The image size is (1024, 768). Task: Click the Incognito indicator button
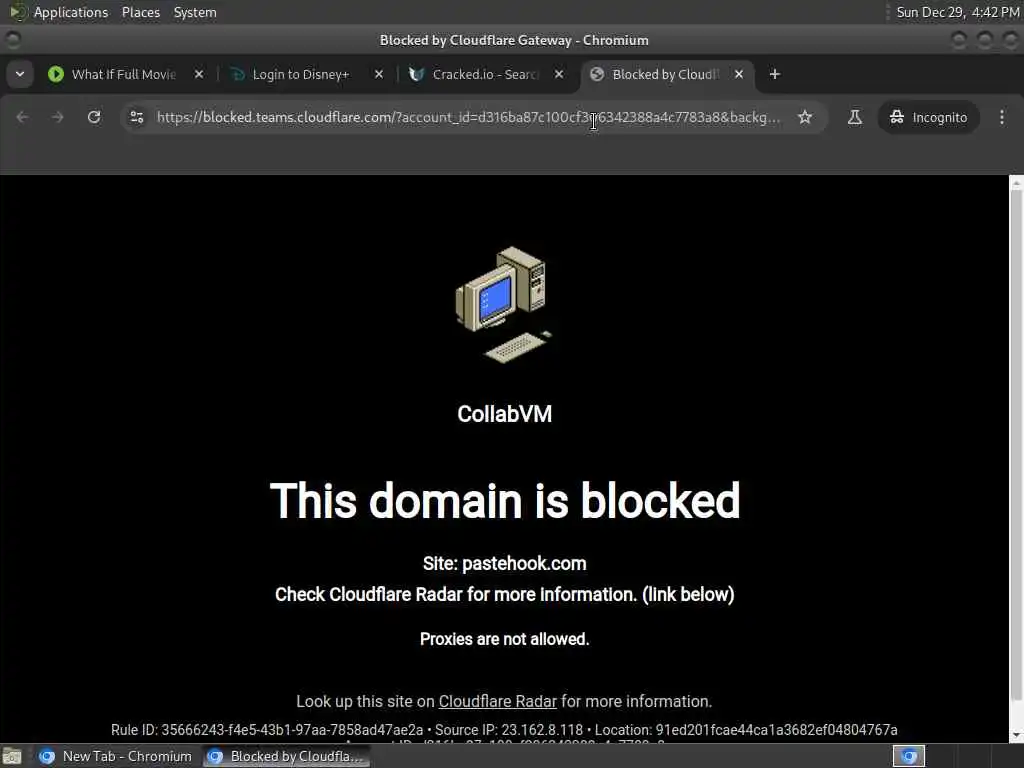click(x=928, y=117)
